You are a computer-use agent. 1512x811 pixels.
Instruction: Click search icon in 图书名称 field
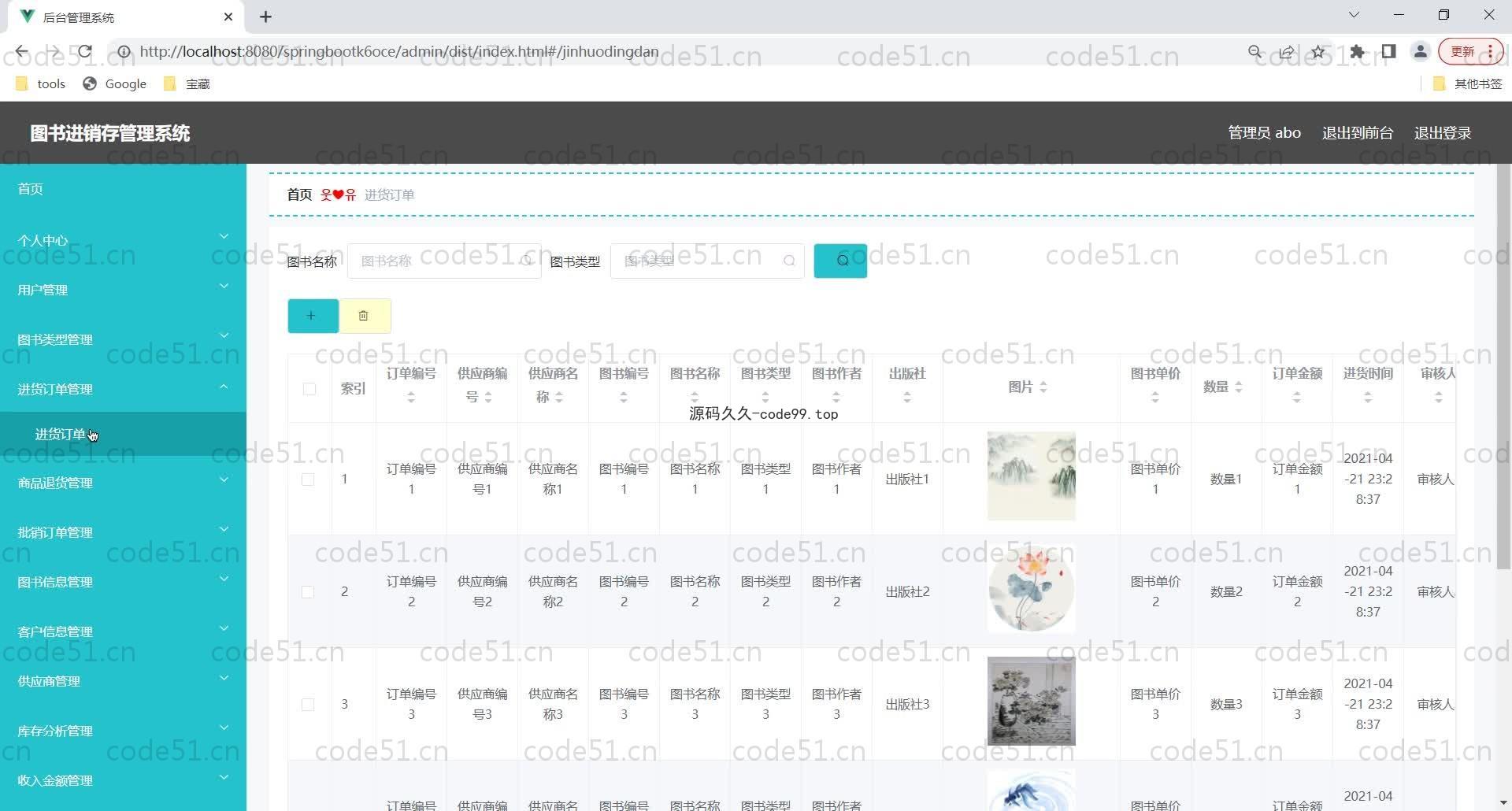click(x=526, y=261)
